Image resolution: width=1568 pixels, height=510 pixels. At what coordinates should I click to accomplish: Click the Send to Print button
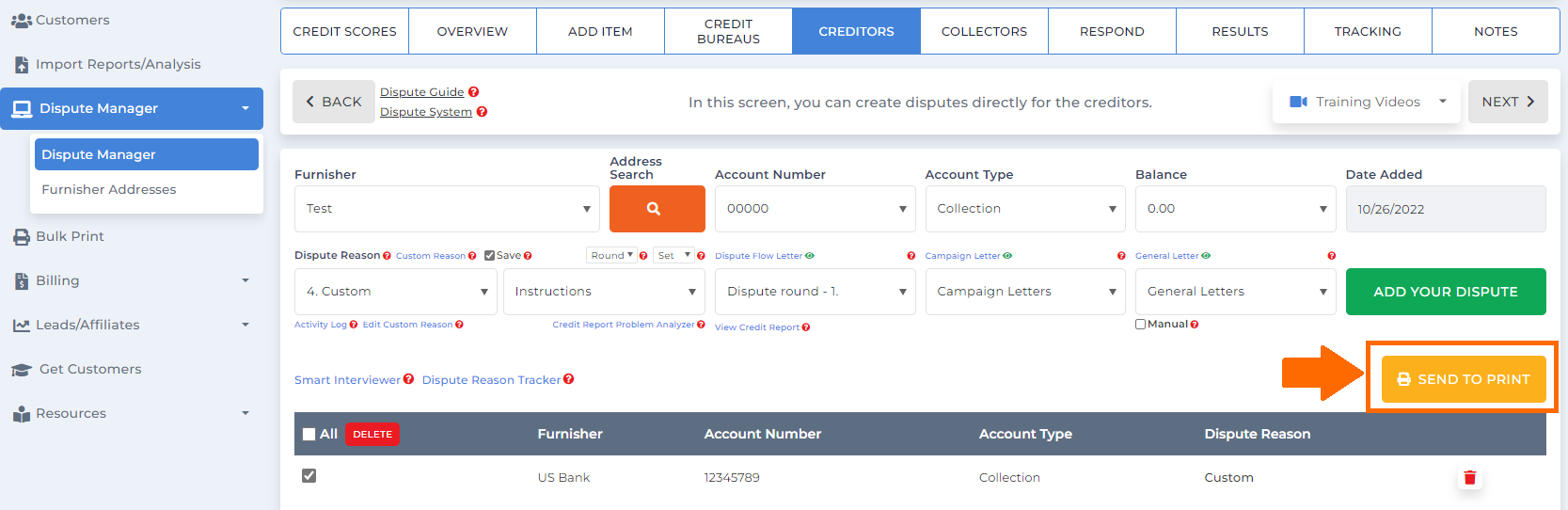(x=1464, y=379)
